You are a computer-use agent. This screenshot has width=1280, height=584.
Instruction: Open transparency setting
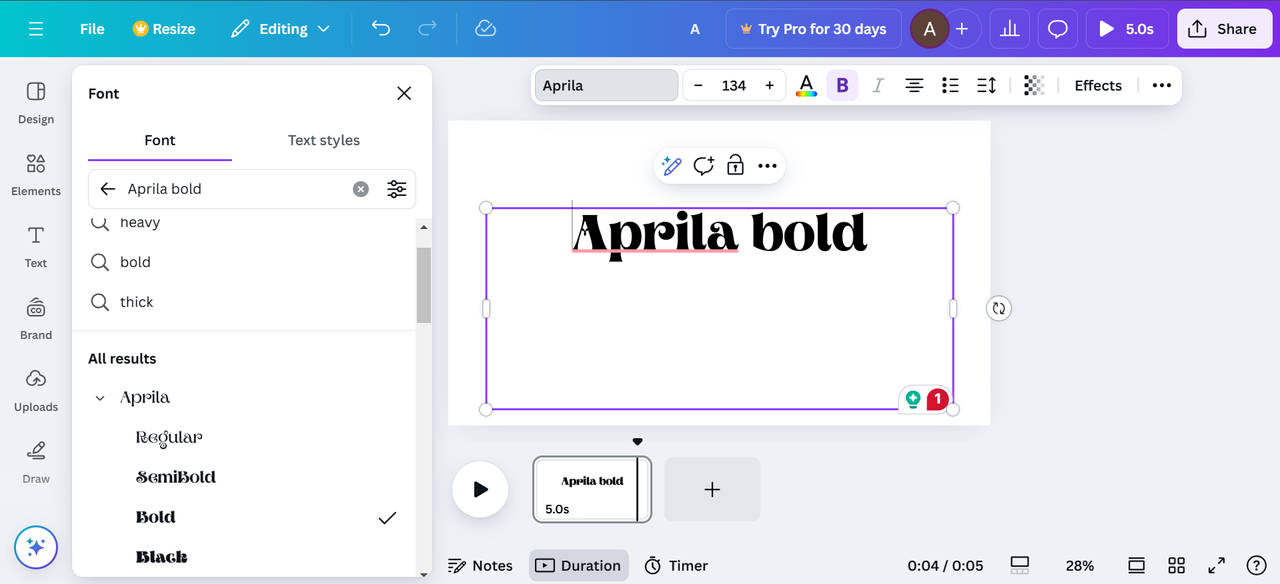1034,86
